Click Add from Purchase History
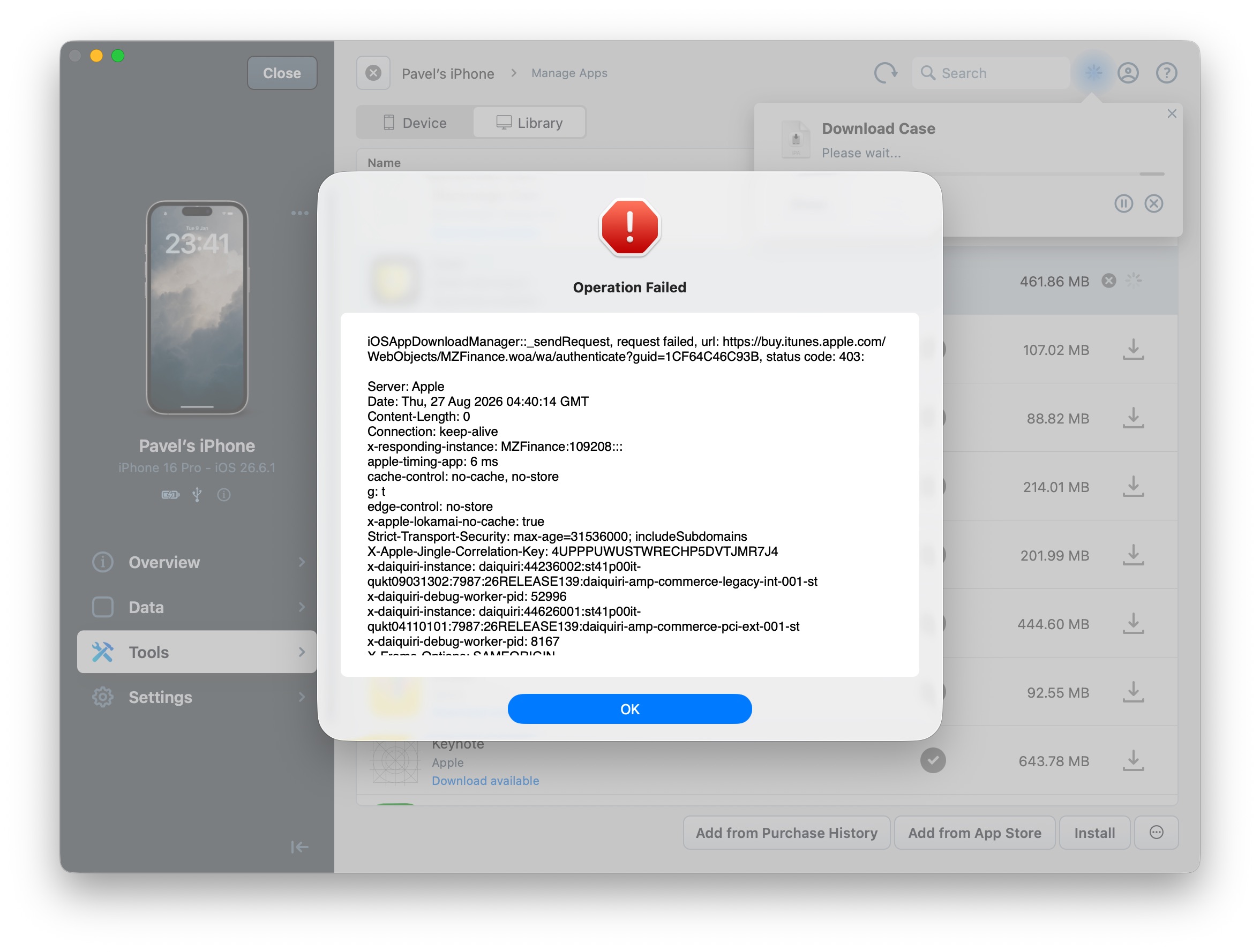The height and width of the screenshot is (952, 1260). (x=786, y=833)
